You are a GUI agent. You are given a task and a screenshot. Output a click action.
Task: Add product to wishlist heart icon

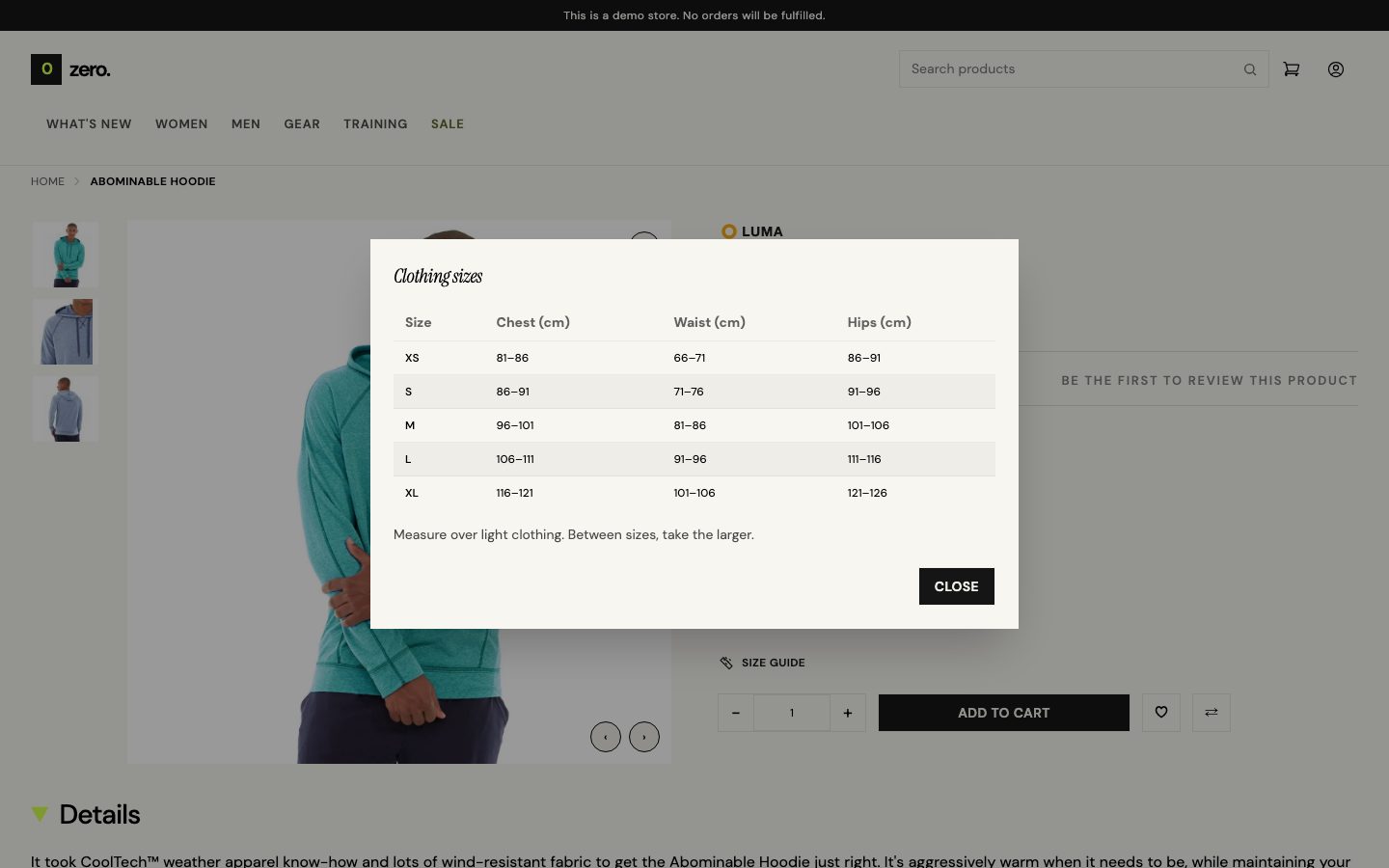pyautogui.click(x=1161, y=713)
